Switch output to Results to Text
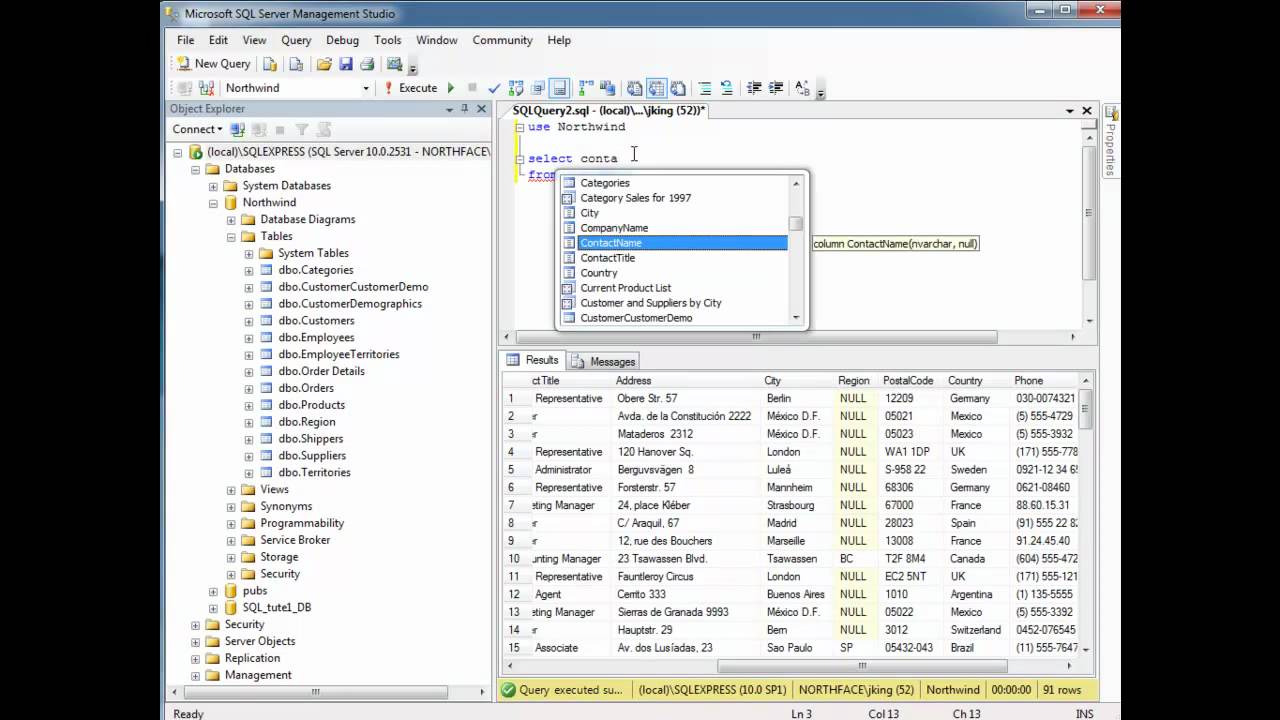Screen dimensions: 1280x720 tap(635, 88)
